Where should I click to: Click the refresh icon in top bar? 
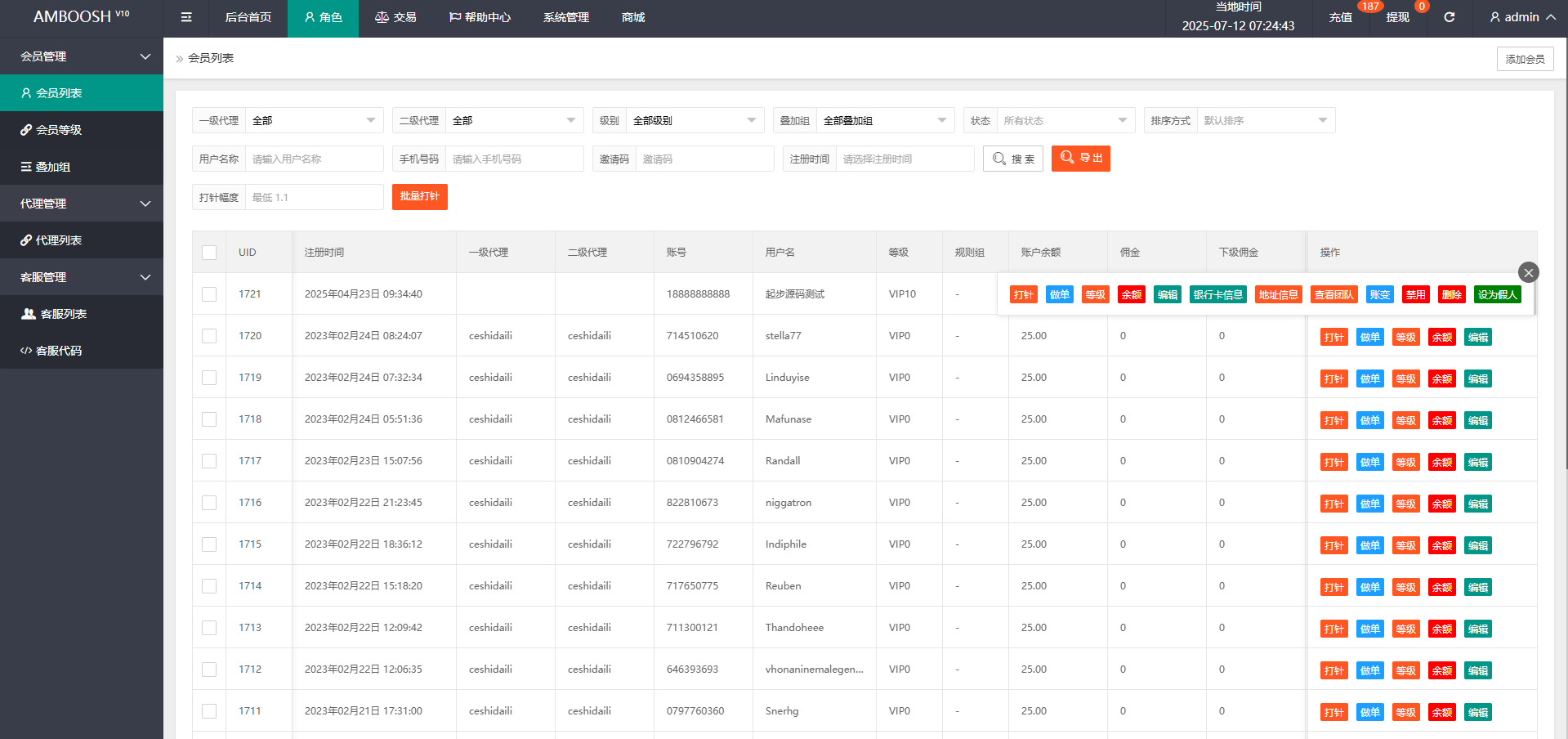[1449, 17]
